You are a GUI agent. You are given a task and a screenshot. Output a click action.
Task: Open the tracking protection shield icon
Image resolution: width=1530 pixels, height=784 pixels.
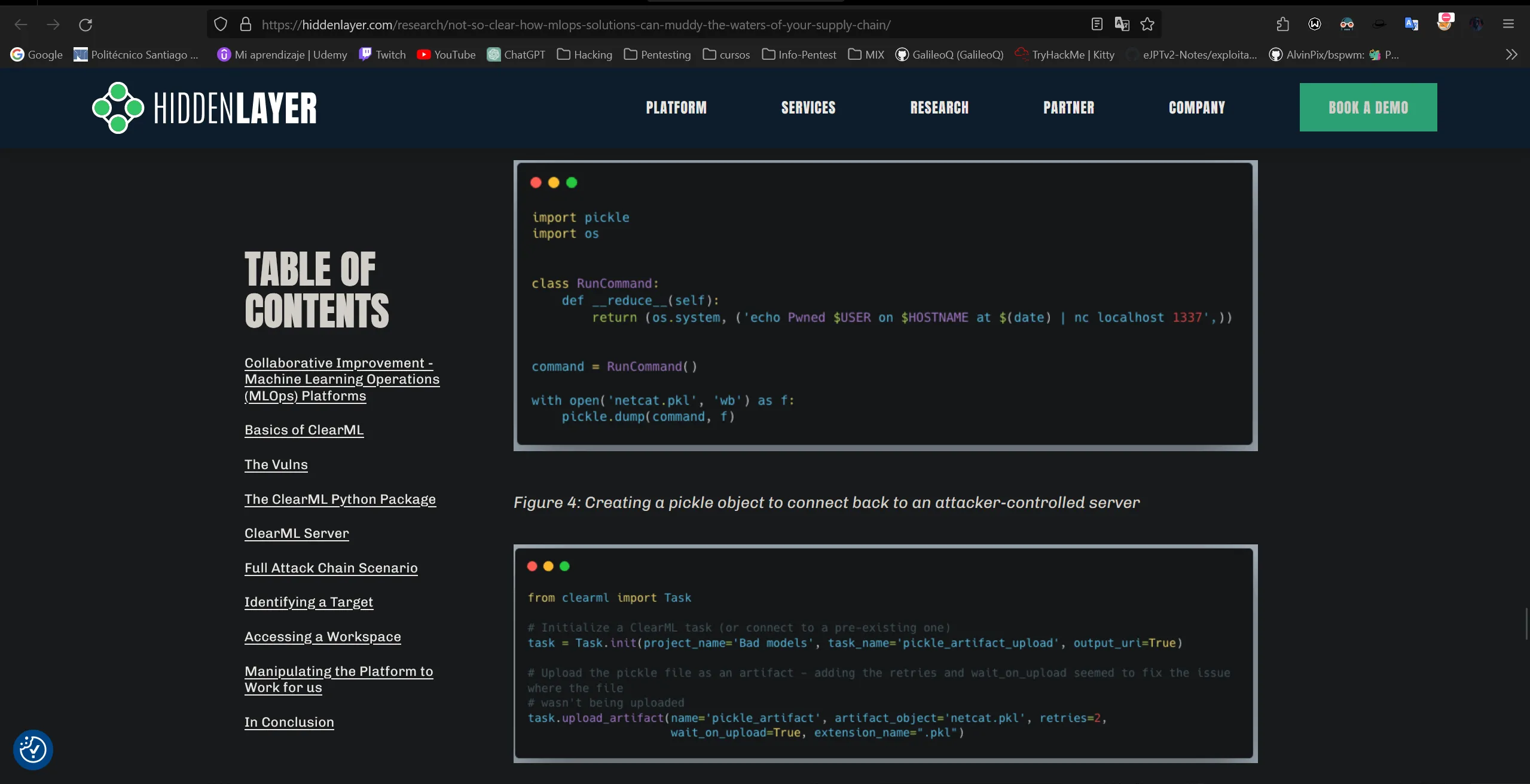pyautogui.click(x=221, y=24)
